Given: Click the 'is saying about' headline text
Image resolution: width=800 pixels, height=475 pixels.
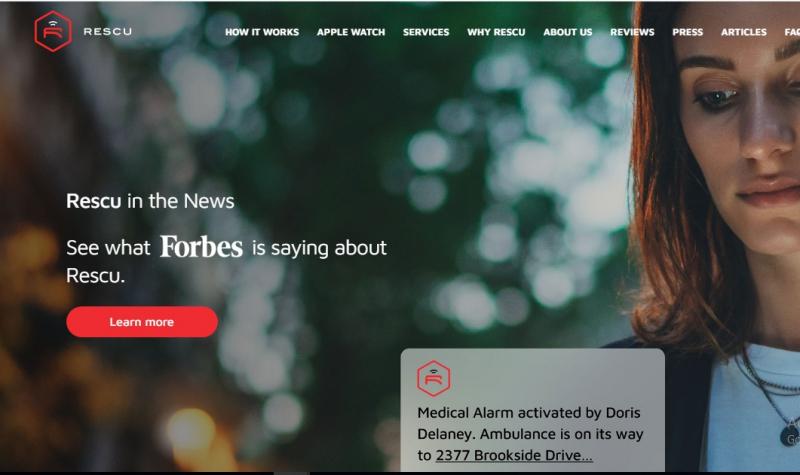Looking at the screenshot, I should [319, 248].
